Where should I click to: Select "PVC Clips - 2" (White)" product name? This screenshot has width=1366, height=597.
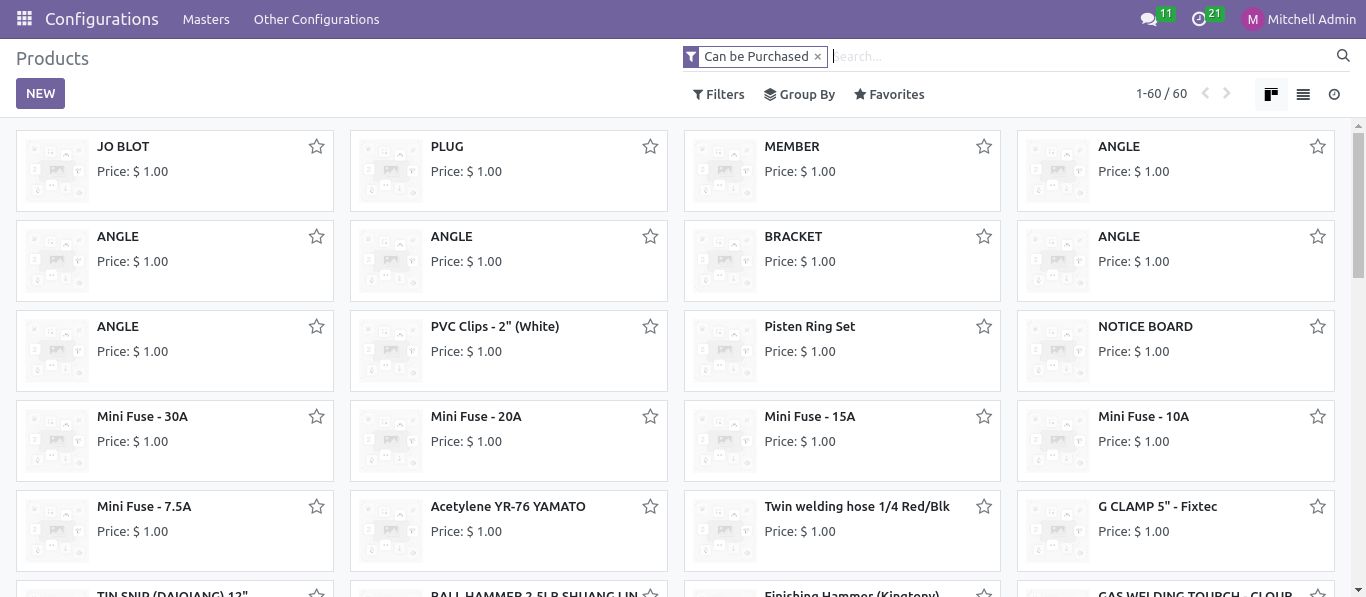coord(495,327)
